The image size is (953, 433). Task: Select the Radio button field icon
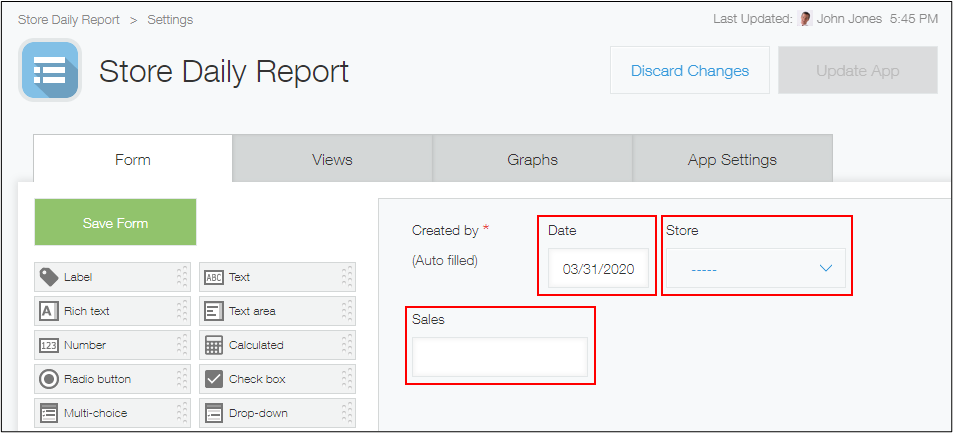point(48,379)
